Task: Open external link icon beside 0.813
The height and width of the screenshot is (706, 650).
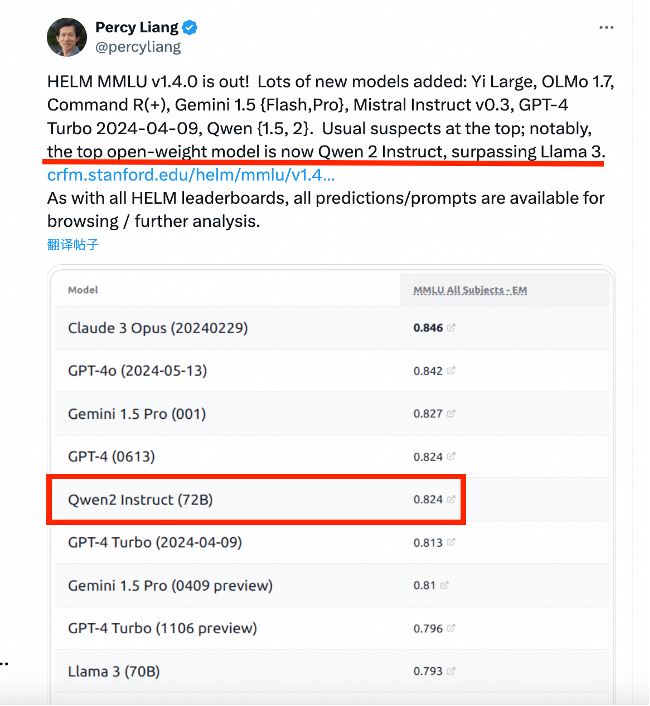Action: (451, 542)
